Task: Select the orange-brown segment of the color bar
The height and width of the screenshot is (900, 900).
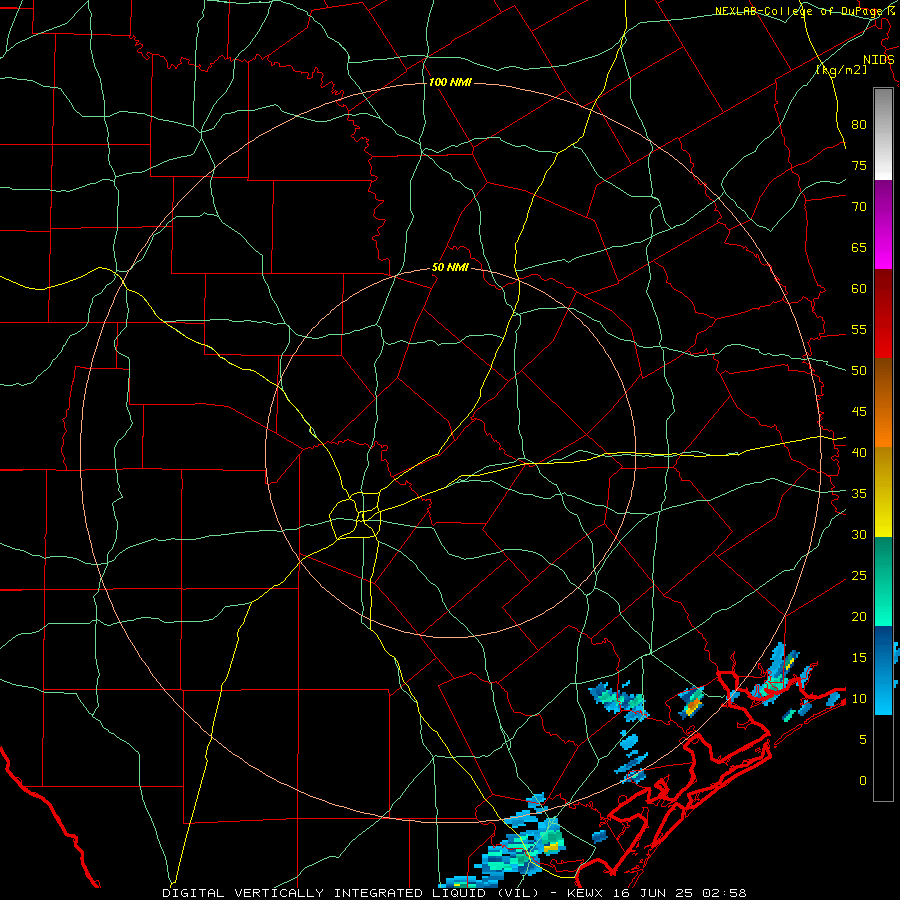Action: tap(883, 402)
